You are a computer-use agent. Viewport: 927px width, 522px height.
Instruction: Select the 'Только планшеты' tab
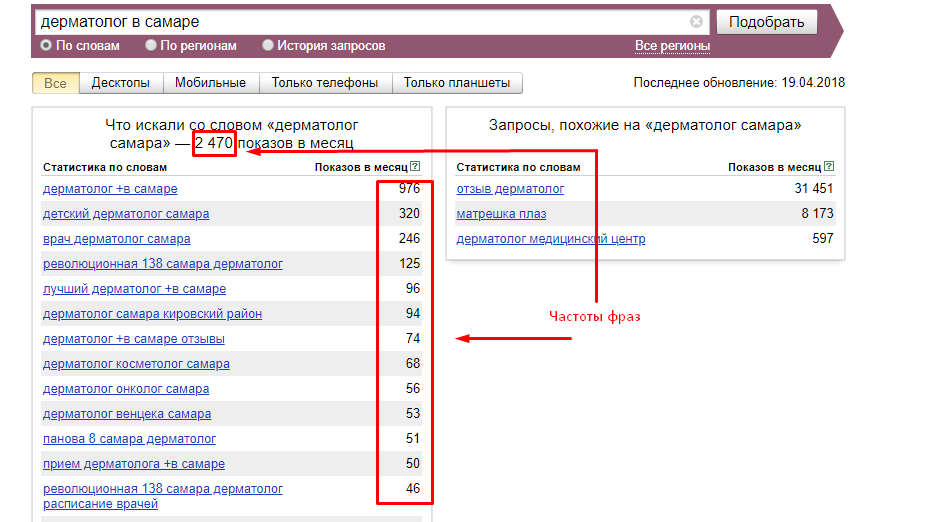[457, 83]
